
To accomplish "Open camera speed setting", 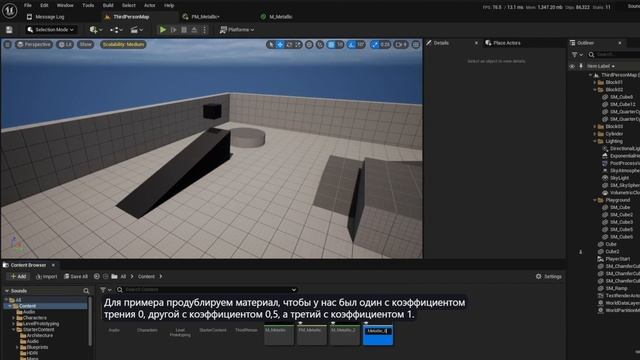I will pyautogui.click(x=401, y=44).
